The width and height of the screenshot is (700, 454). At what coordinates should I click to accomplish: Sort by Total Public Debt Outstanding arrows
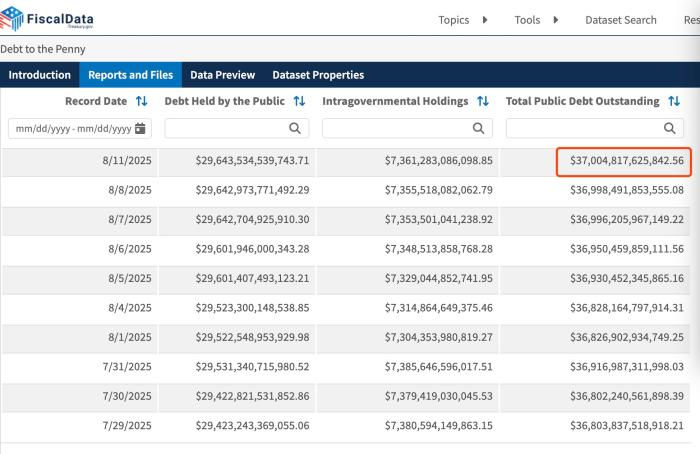click(674, 101)
